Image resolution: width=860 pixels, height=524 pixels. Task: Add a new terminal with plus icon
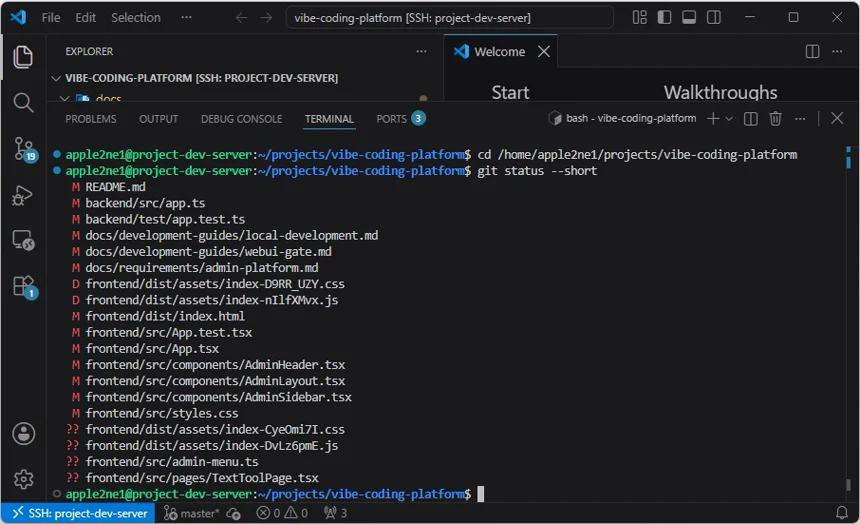[713, 119]
